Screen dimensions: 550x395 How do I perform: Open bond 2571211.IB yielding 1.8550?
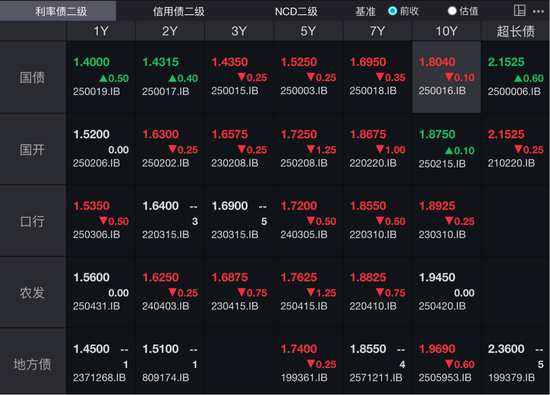click(377, 361)
